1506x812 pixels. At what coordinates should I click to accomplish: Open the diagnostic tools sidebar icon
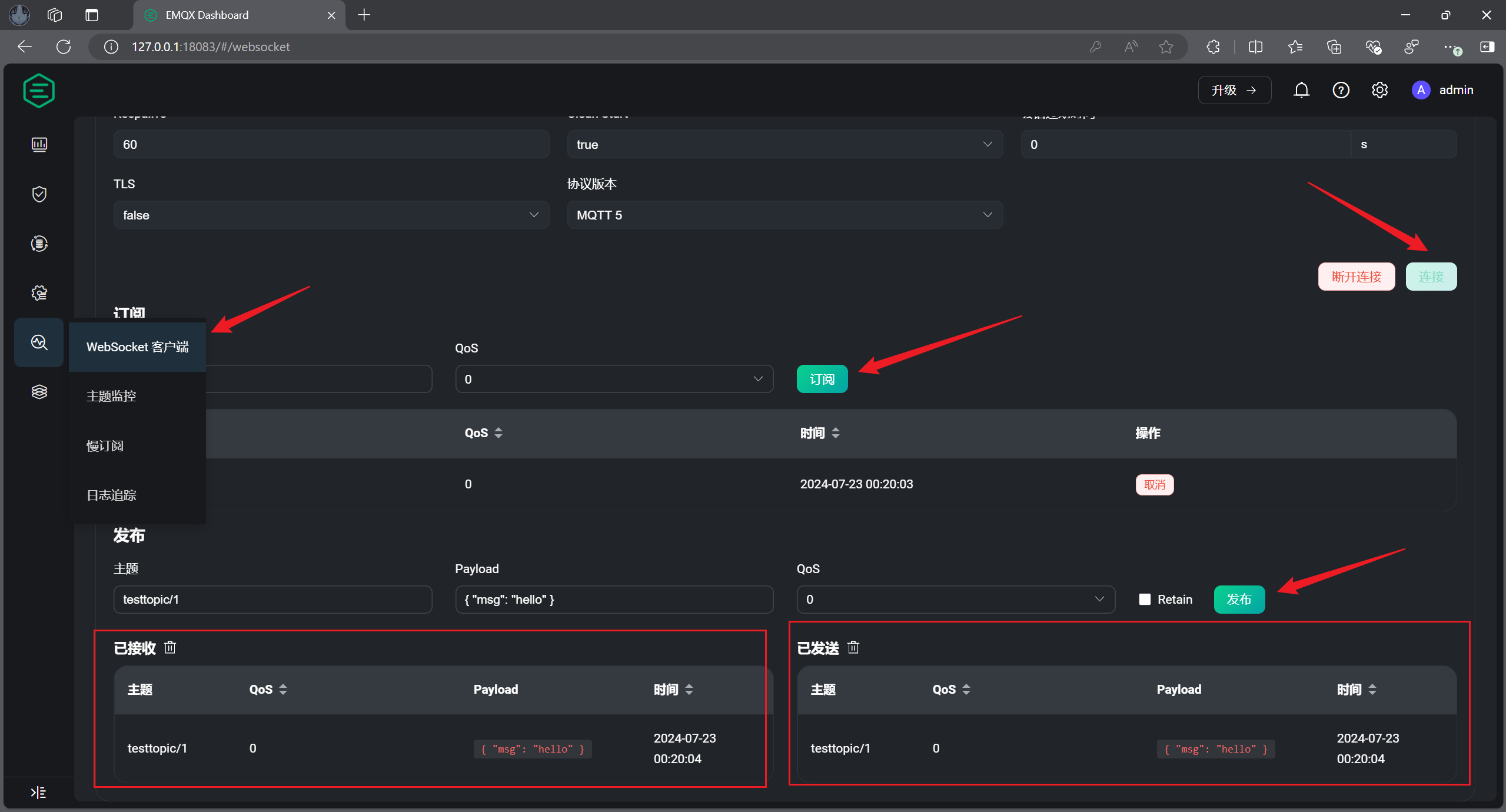[x=39, y=342]
